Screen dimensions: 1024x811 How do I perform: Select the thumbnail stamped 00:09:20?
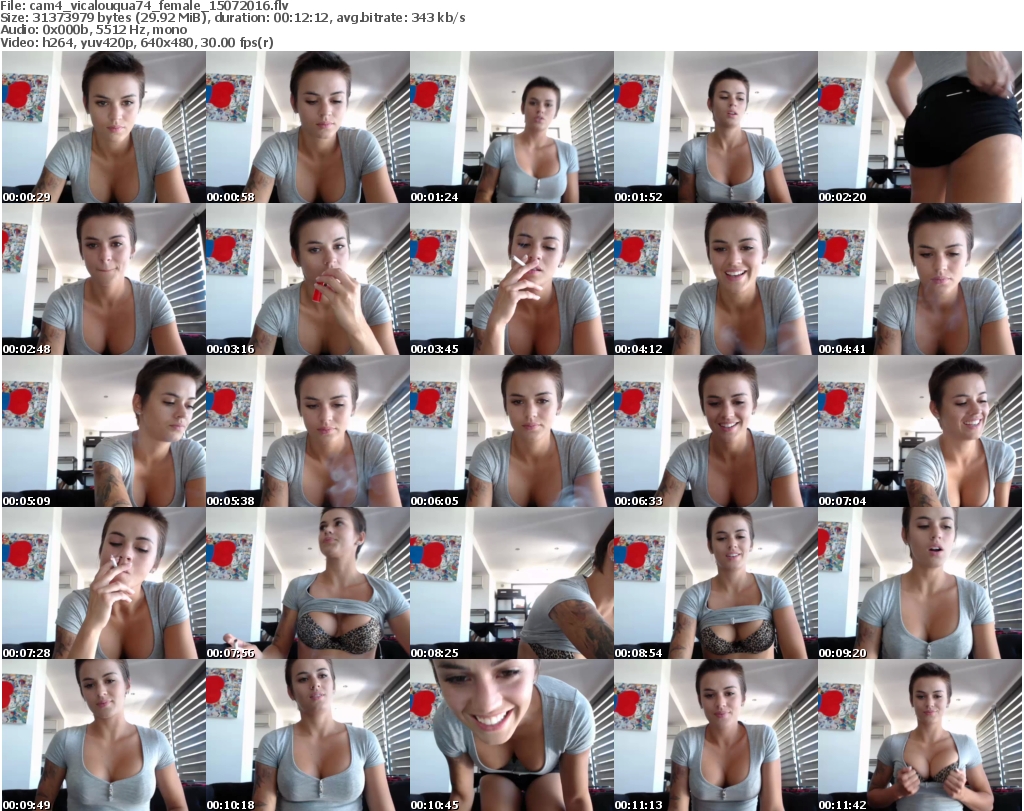coord(920,584)
